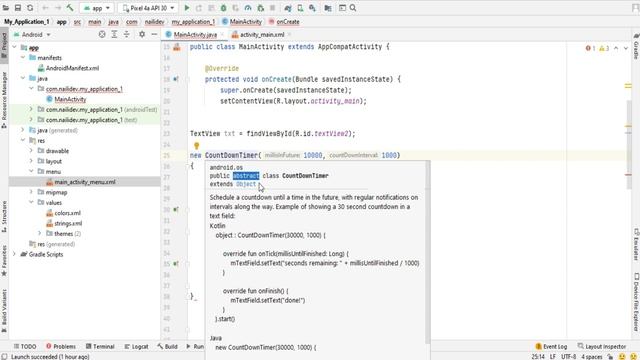
Task: Click the Sync/Reload from disk icon
Action: (x=30, y=8)
